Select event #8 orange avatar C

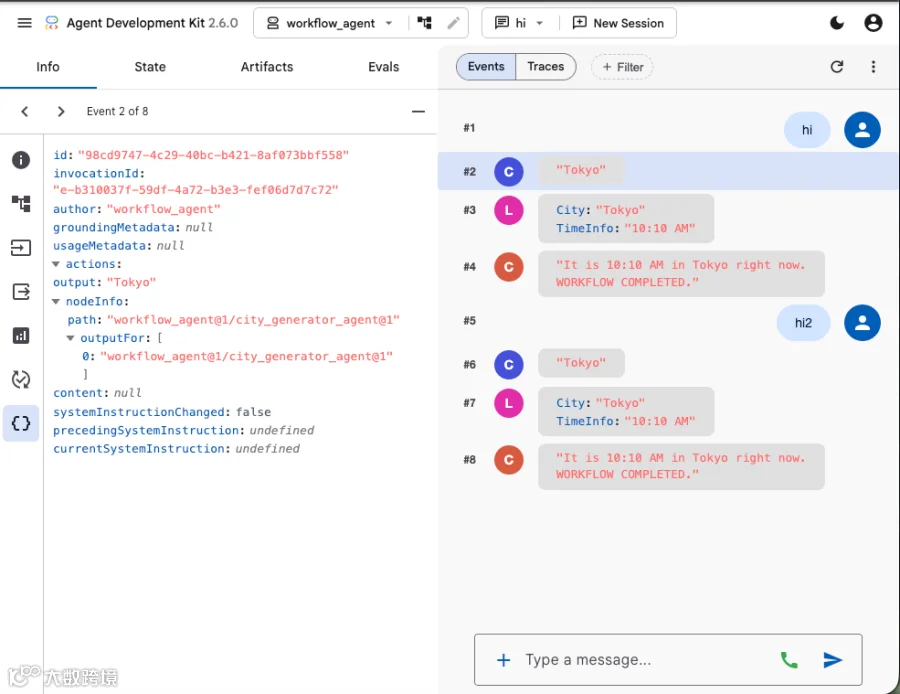[x=509, y=460]
